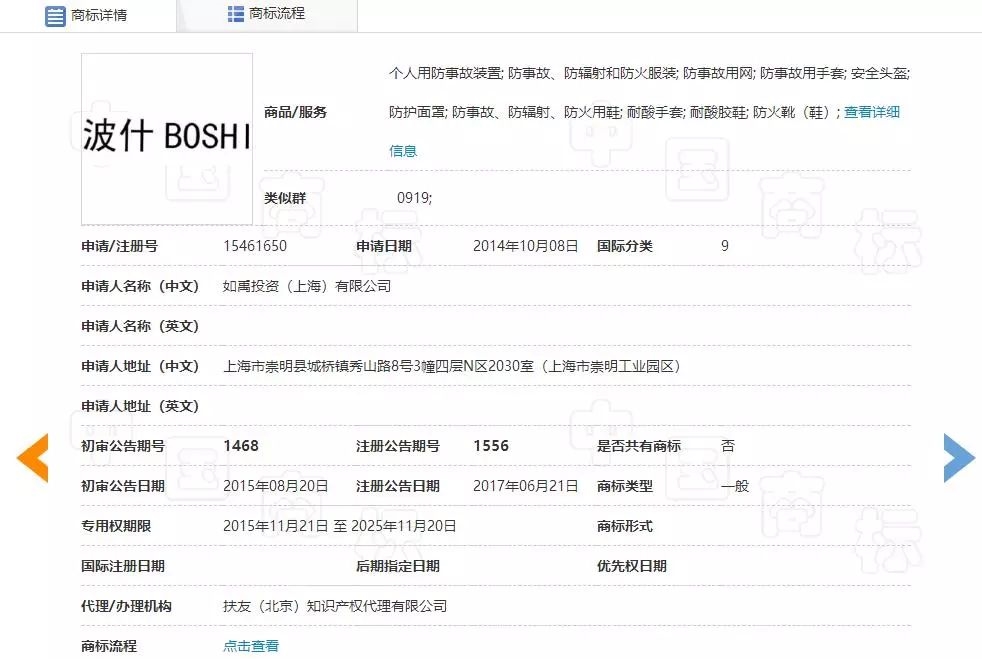Click 点击查看 link for trademark flow
This screenshot has height=659, width=982.
(x=251, y=646)
